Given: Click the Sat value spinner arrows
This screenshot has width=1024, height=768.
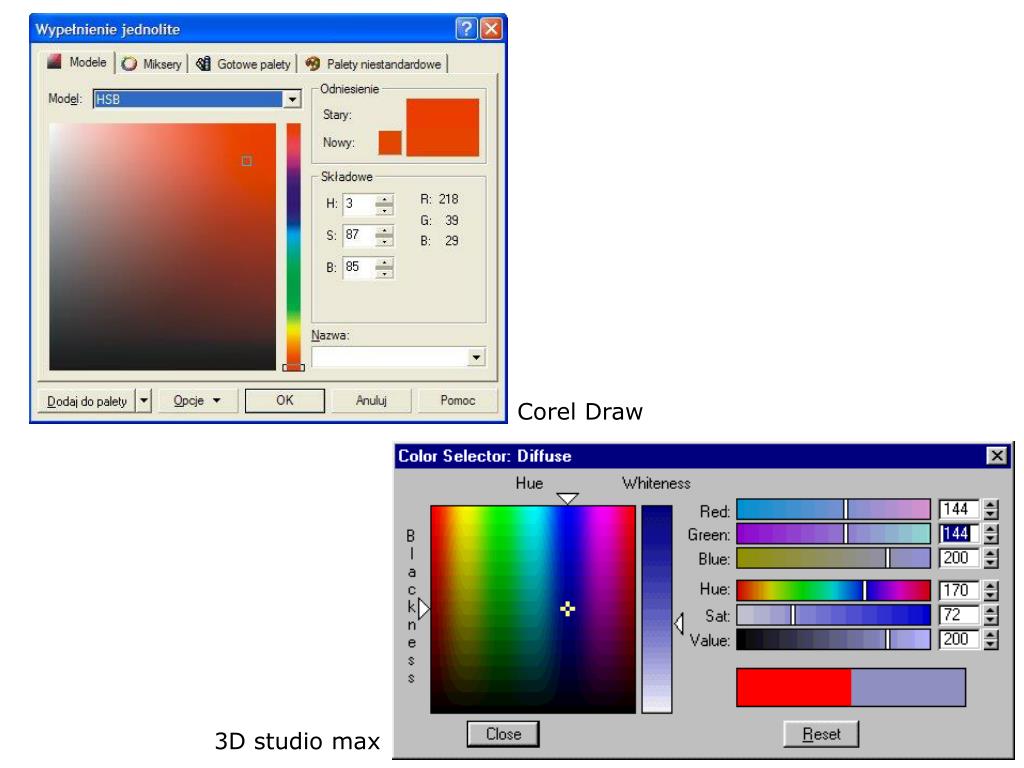Looking at the screenshot, I should (991, 615).
